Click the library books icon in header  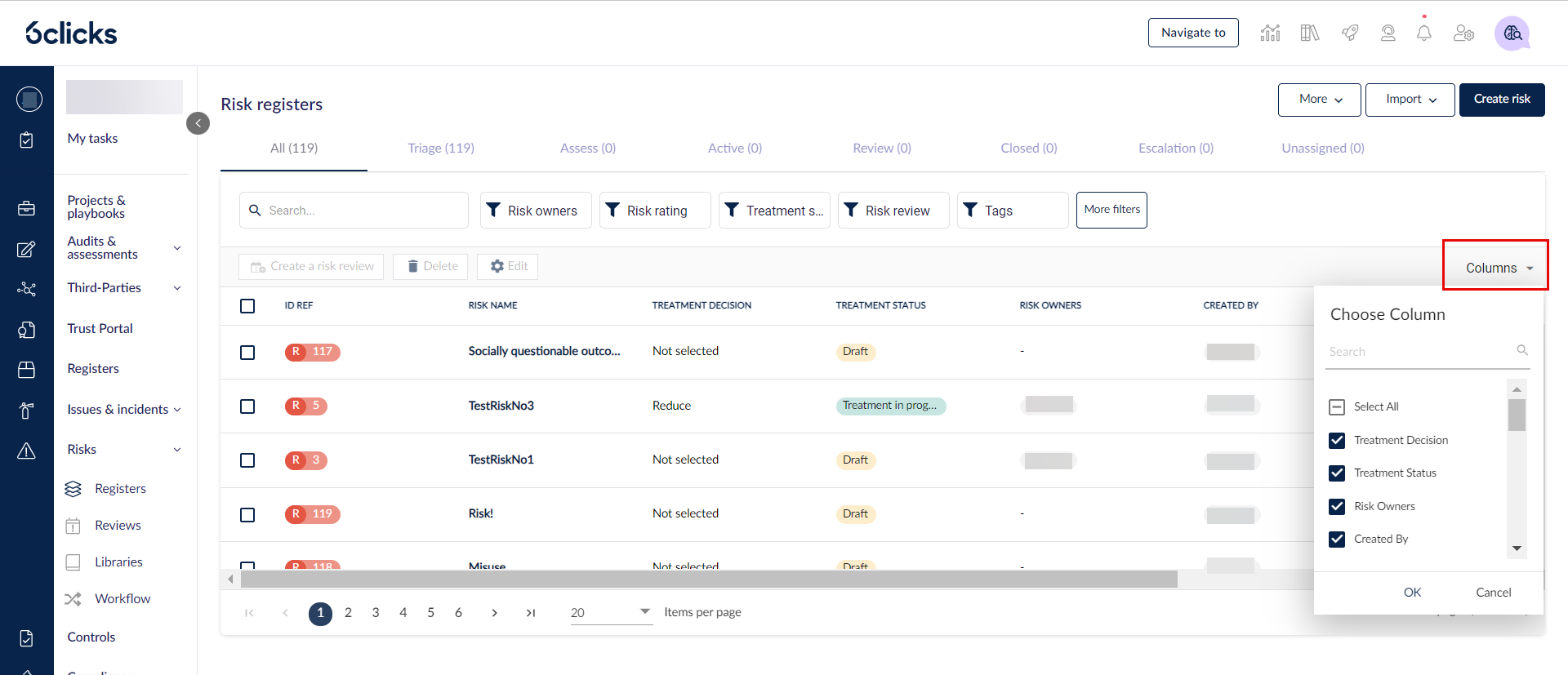(1310, 33)
